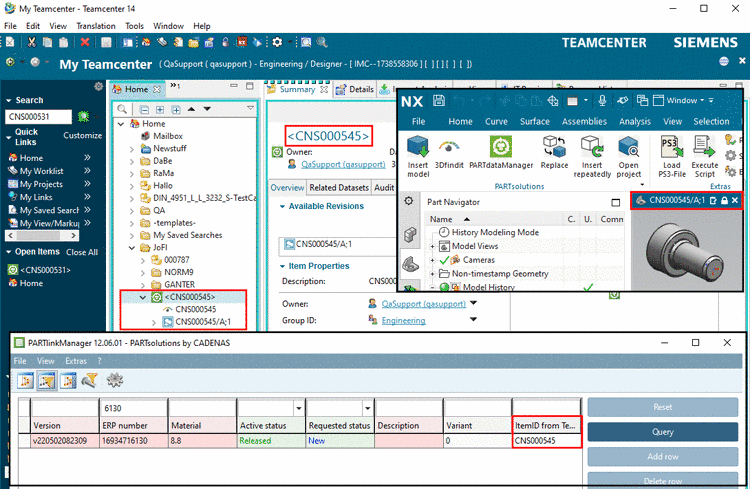Viewport: 750px width, 489px height.
Task: Open the Part Navigator tab icon in NX sidebar
Action: click(410, 264)
